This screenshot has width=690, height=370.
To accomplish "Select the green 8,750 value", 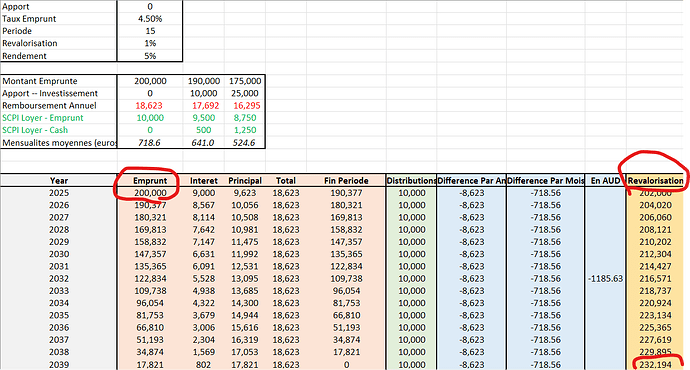I will coord(245,117).
